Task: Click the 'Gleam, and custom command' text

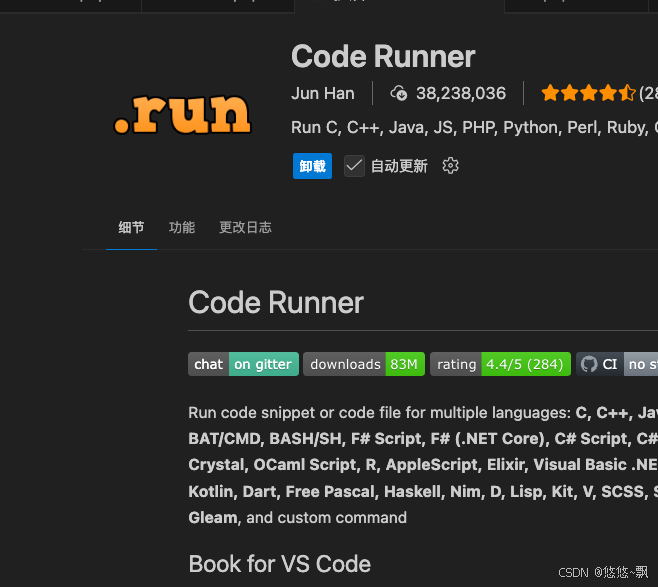Action: pos(298,518)
